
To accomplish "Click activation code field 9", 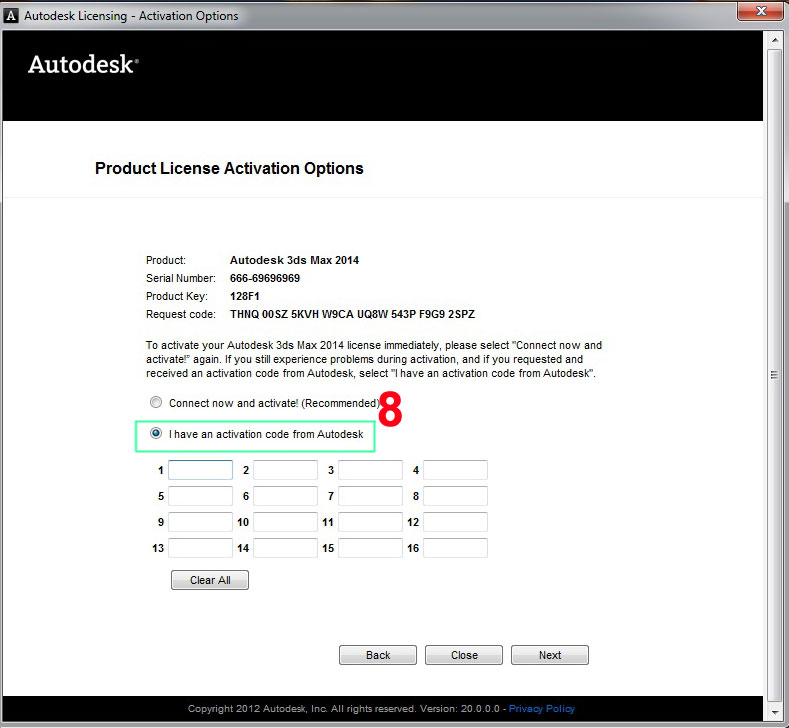I will (x=200, y=522).
